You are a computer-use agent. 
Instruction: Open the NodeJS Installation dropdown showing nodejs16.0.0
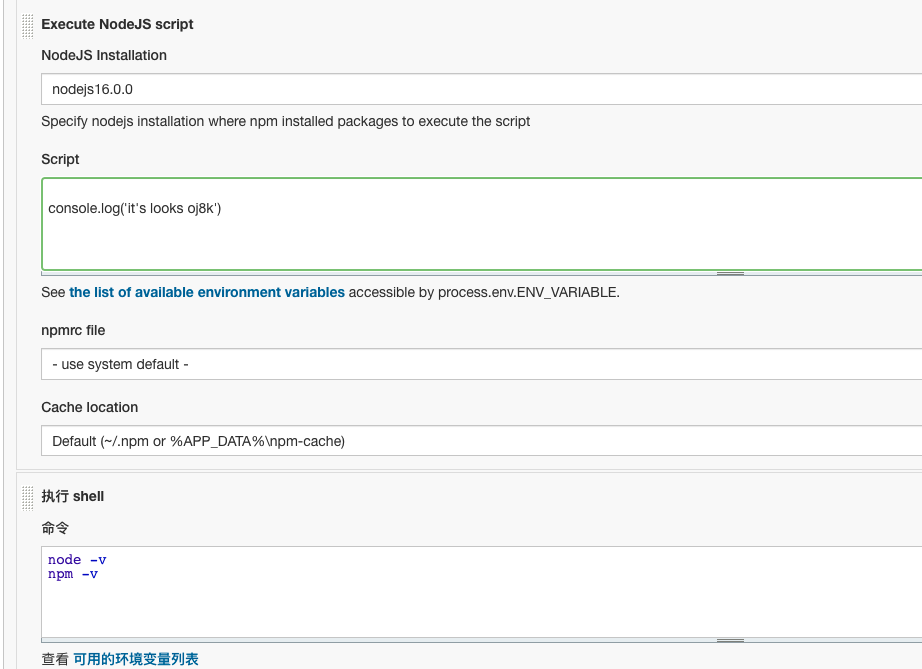pyautogui.click(x=482, y=89)
